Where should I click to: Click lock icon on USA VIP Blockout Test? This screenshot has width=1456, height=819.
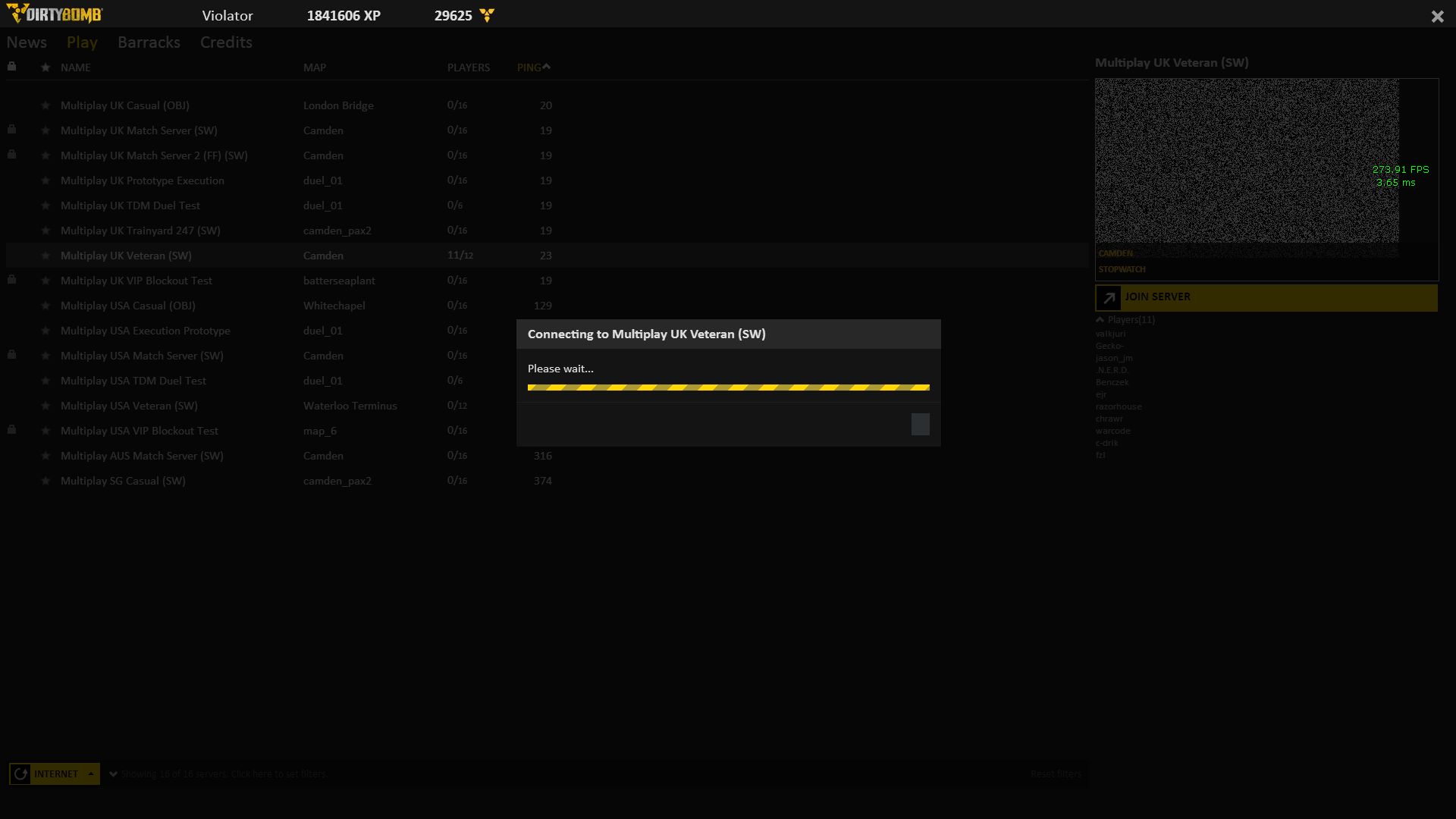(x=11, y=430)
